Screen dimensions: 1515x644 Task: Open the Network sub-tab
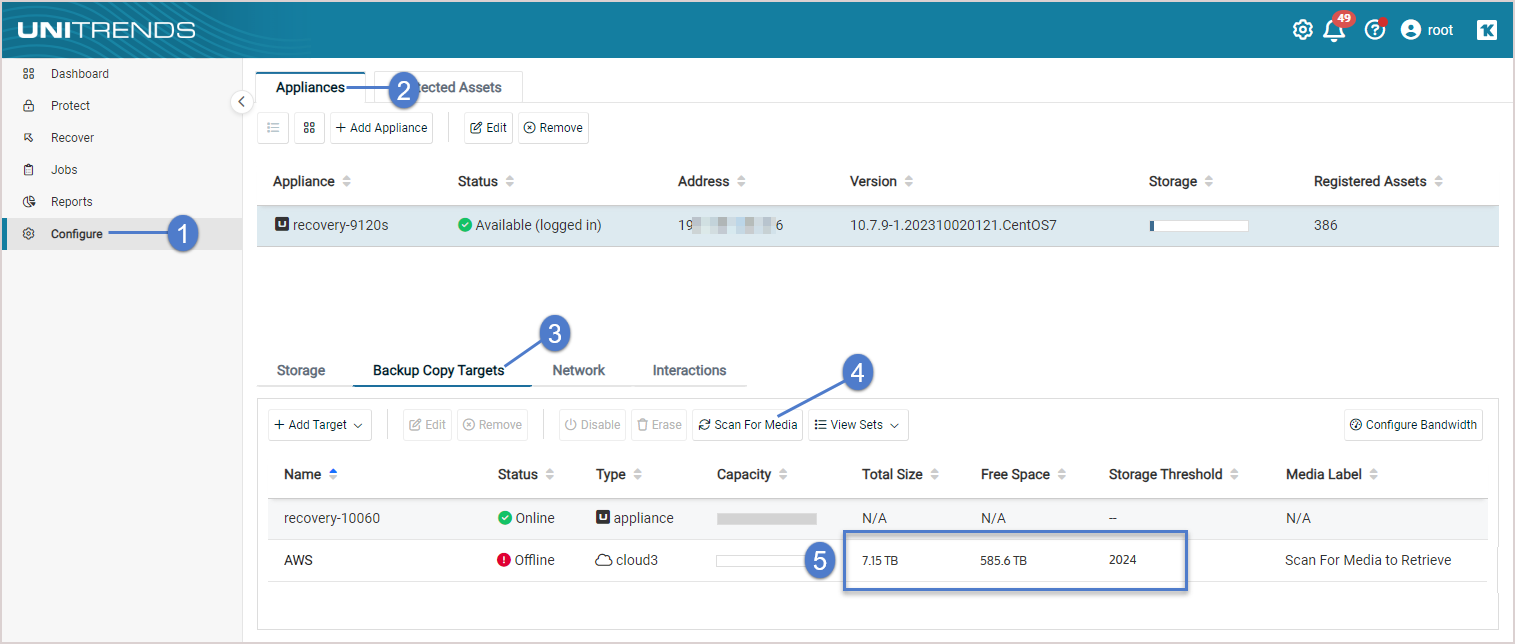[579, 370]
